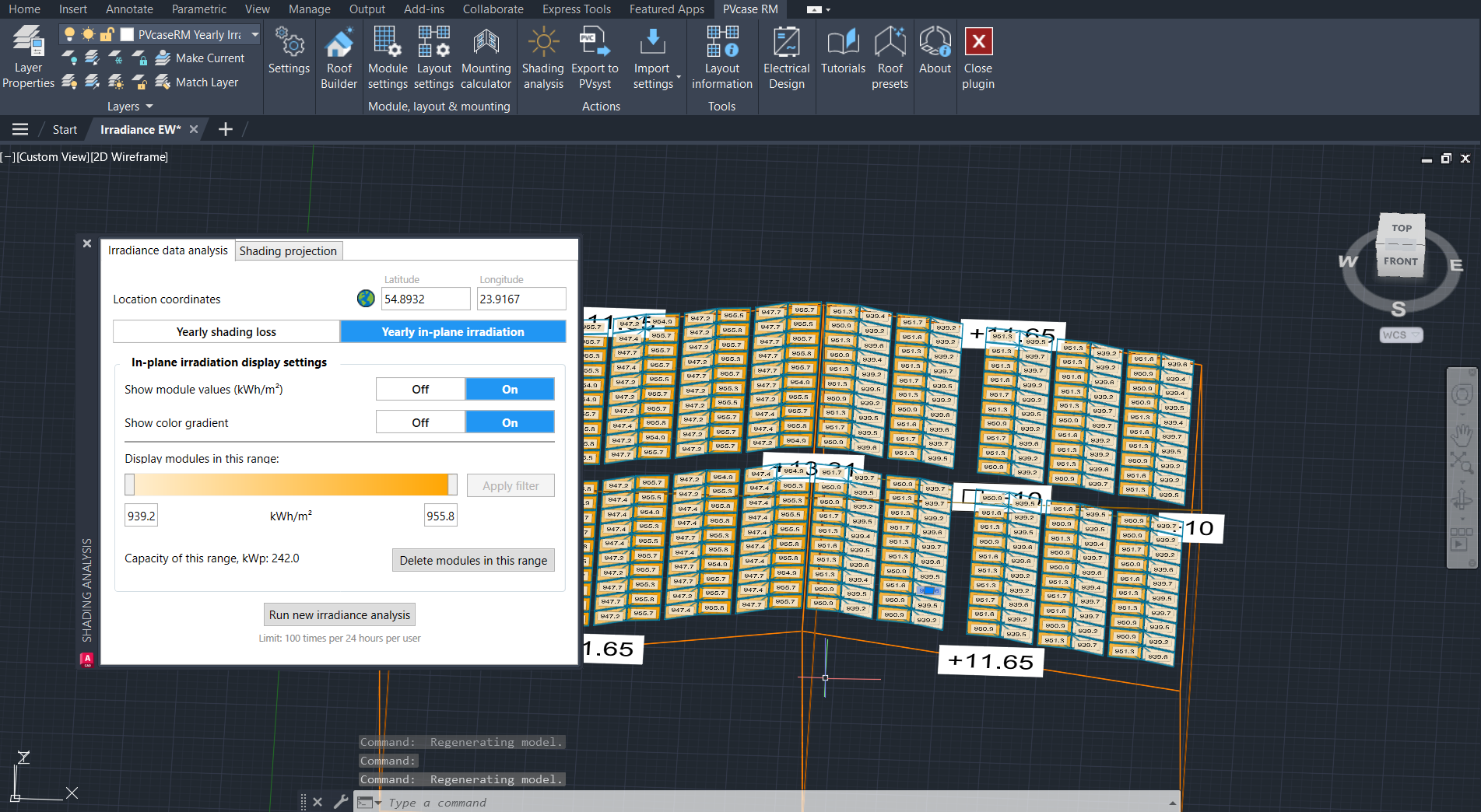Click the layer Freeze snowflake icon

pyautogui.click(x=115, y=58)
